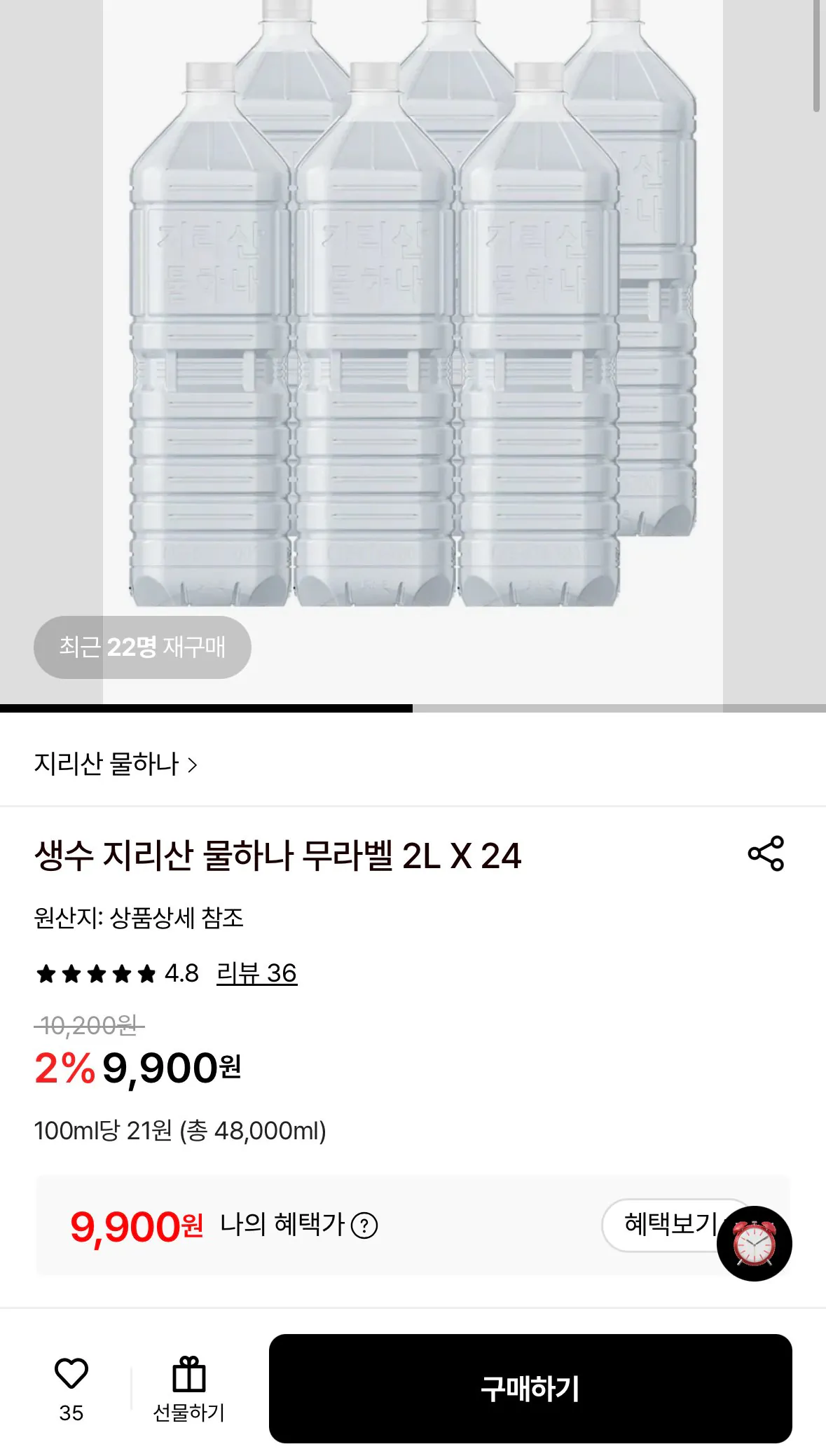
Task: View reviews via the 리뷰 36 link
Action: click(256, 973)
